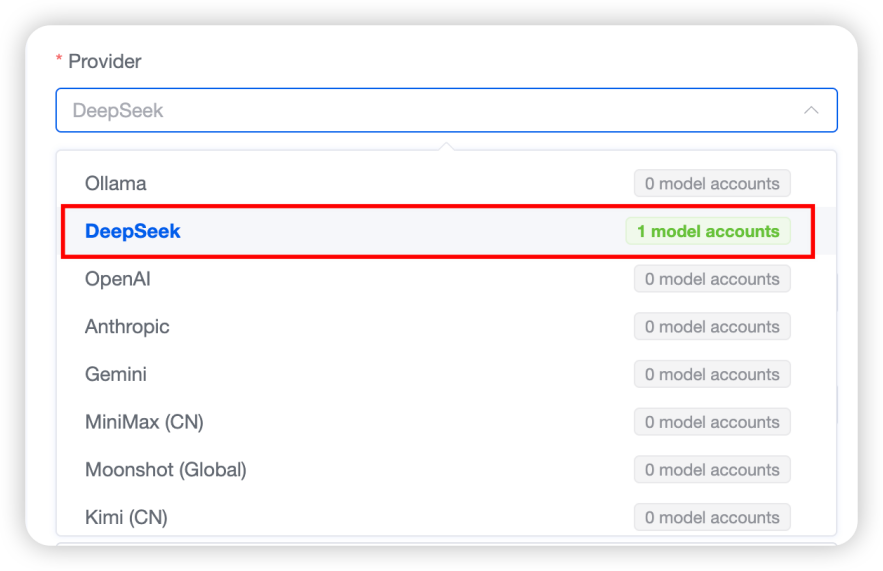Screen dimensions: 883x571
Task: Click the Provider select field
Action: tap(445, 110)
